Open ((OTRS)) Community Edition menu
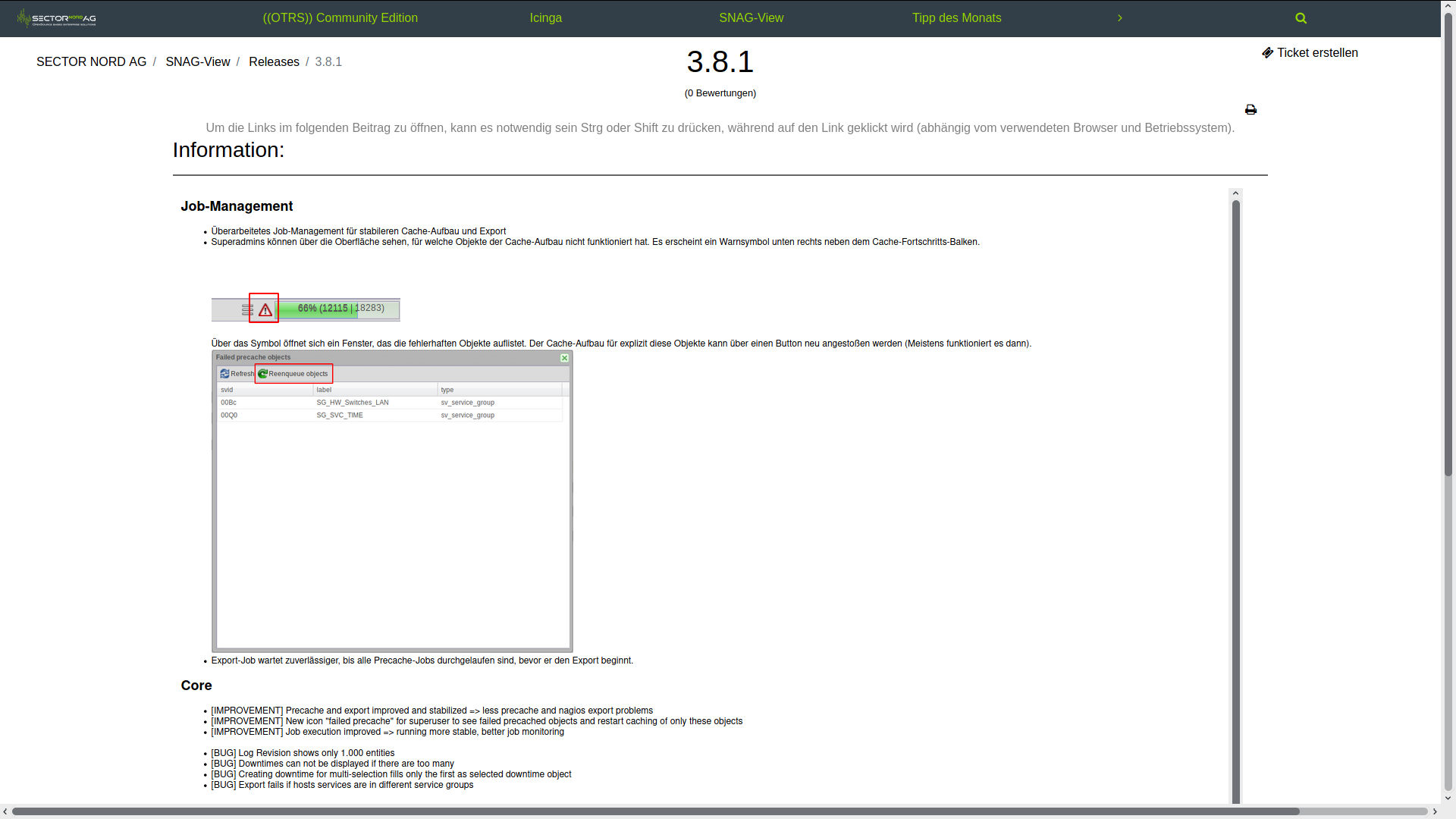The height and width of the screenshot is (819, 1456). 340,18
